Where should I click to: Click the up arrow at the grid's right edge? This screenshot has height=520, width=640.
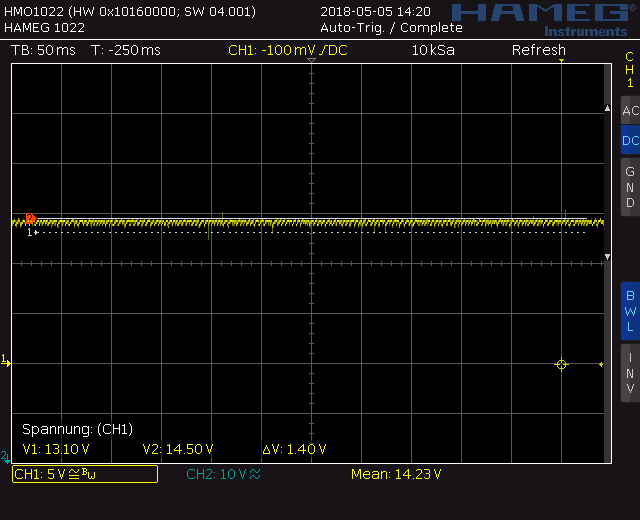(x=607, y=108)
